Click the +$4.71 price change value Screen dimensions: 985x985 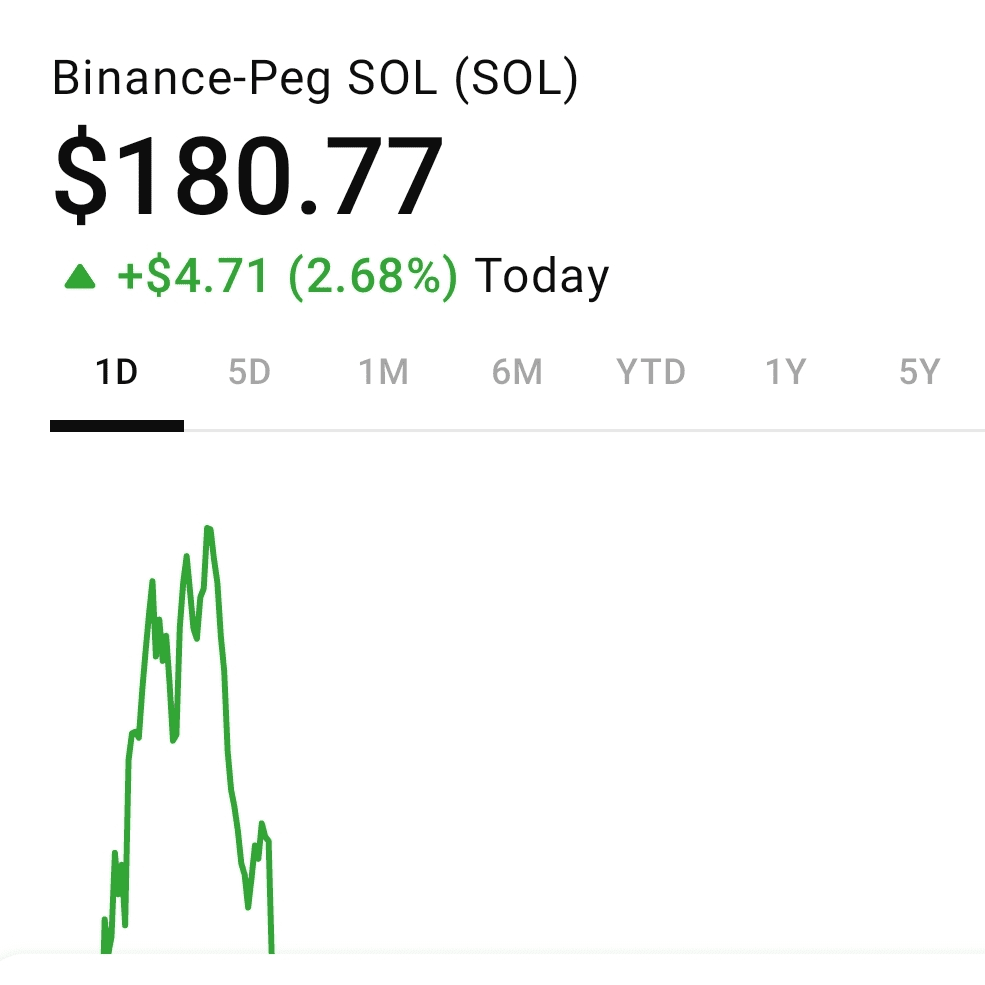[193, 277]
